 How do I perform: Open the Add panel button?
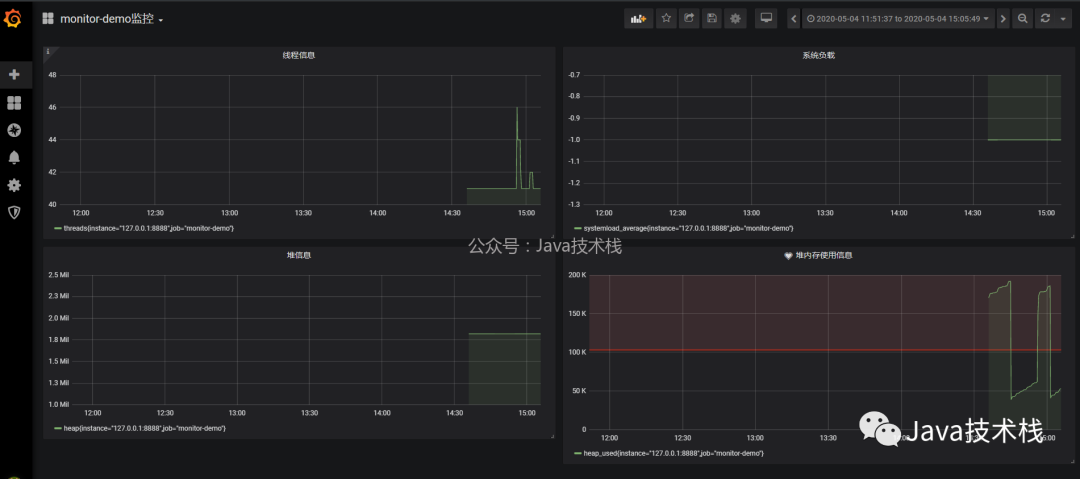(x=637, y=18)
